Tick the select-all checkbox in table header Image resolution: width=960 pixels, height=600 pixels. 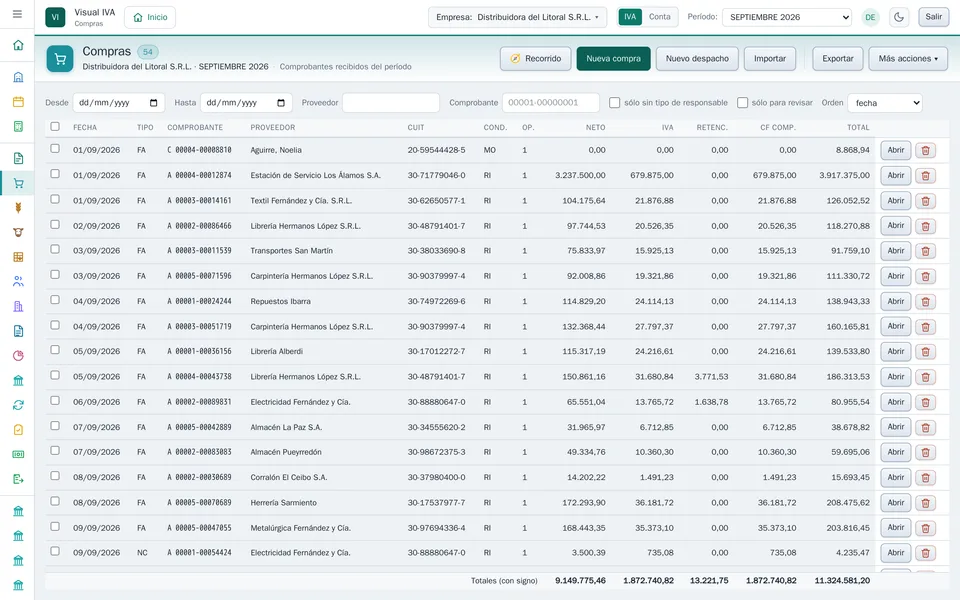55,127
